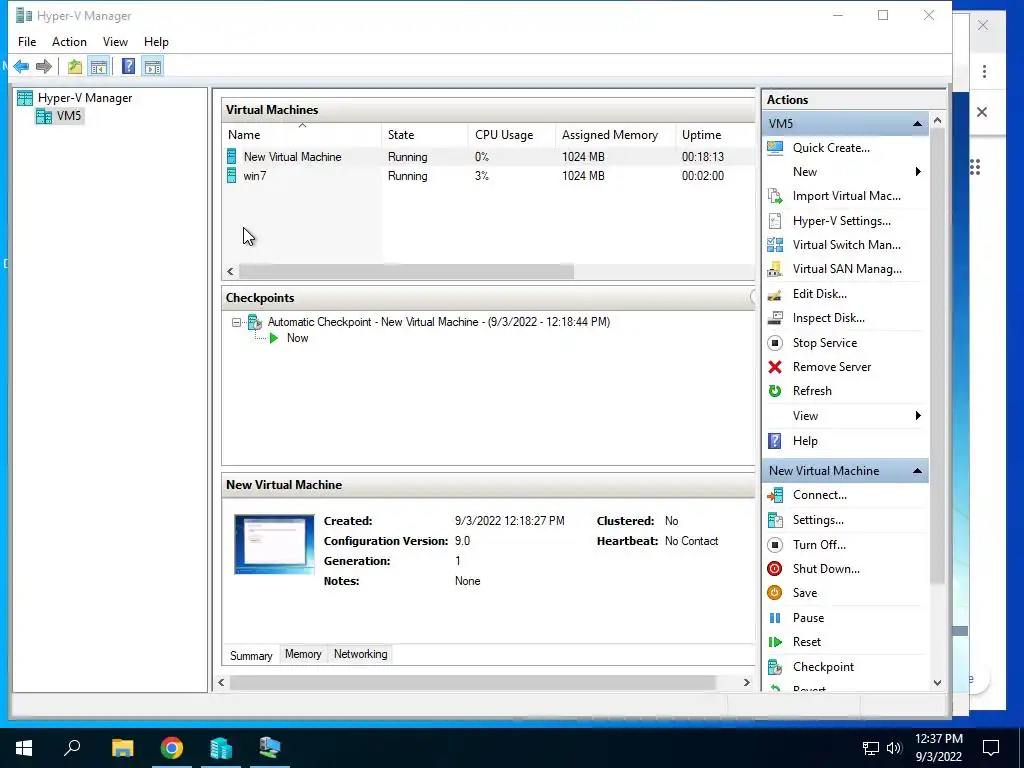The image size is (1024, 768).
Task: Click the Virtual Machines horizontal scrollbar
Action: (x=406, y=271)
